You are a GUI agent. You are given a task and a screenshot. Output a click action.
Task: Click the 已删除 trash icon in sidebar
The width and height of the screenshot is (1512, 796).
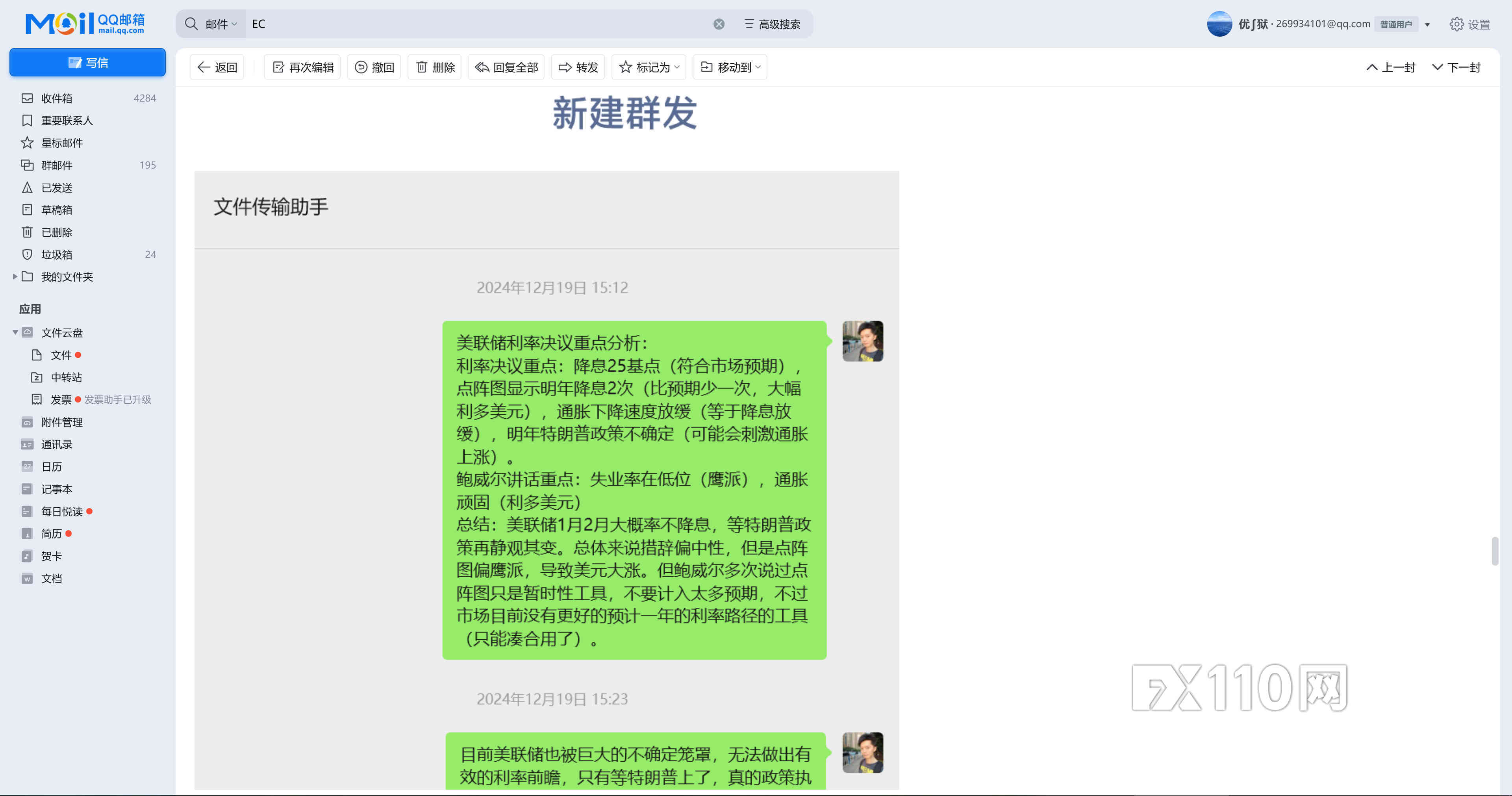click(x=27, y=232)
